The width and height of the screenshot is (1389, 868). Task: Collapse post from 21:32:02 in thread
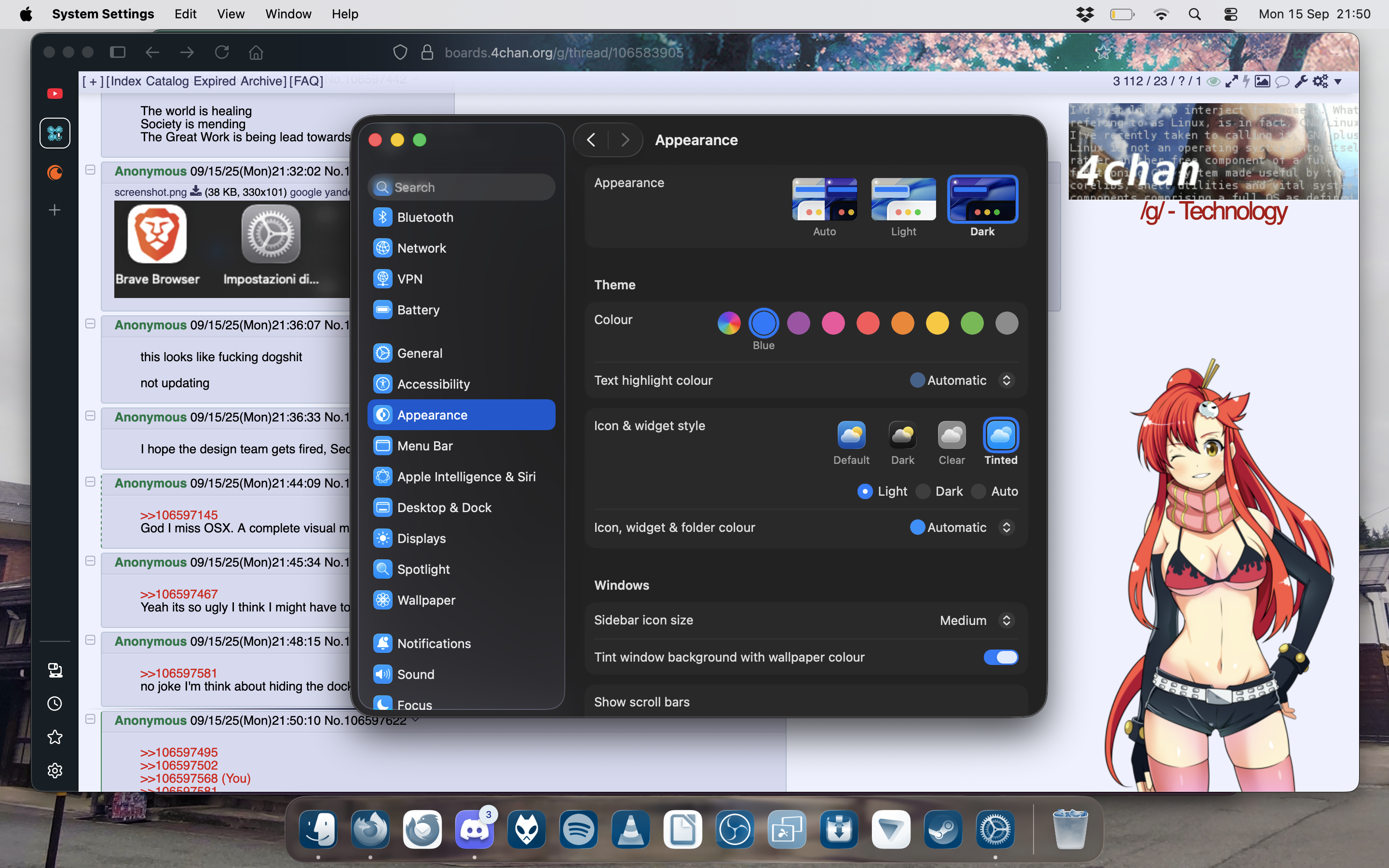point(90,169)
